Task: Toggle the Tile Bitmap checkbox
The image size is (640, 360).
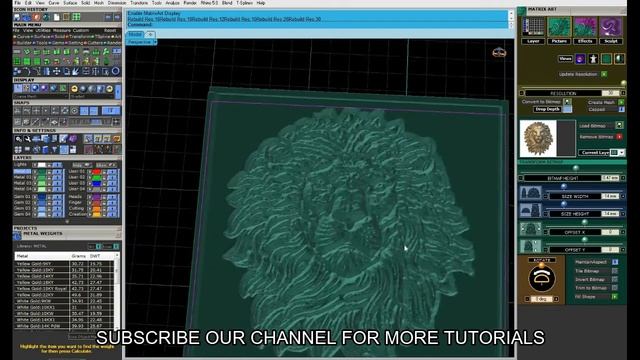Action: point(615,271)
